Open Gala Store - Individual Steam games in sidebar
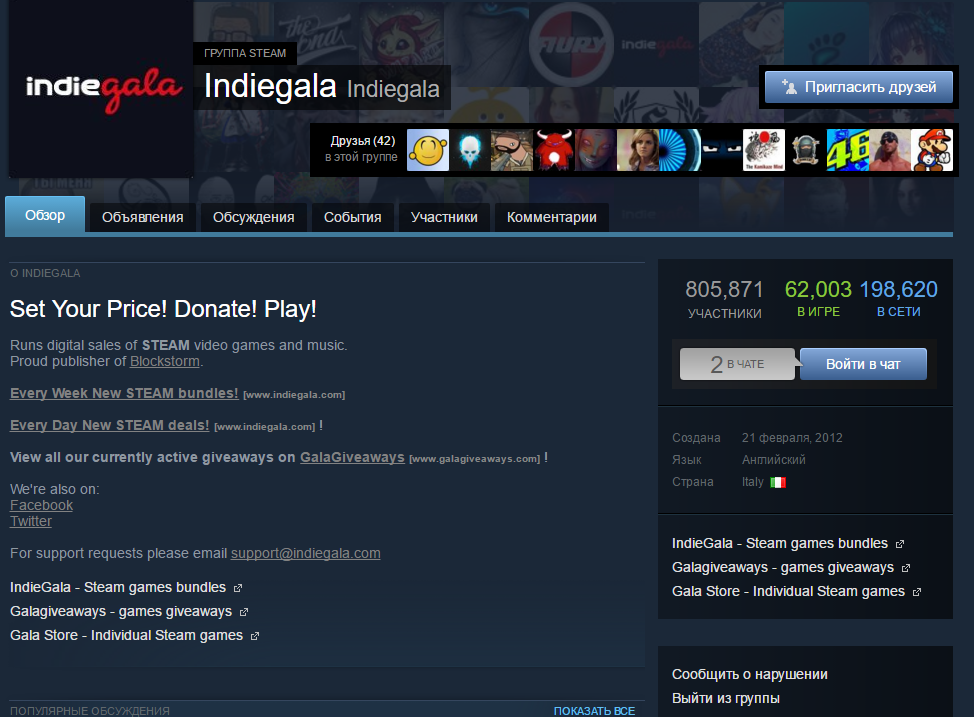 (x=789, y=591)
